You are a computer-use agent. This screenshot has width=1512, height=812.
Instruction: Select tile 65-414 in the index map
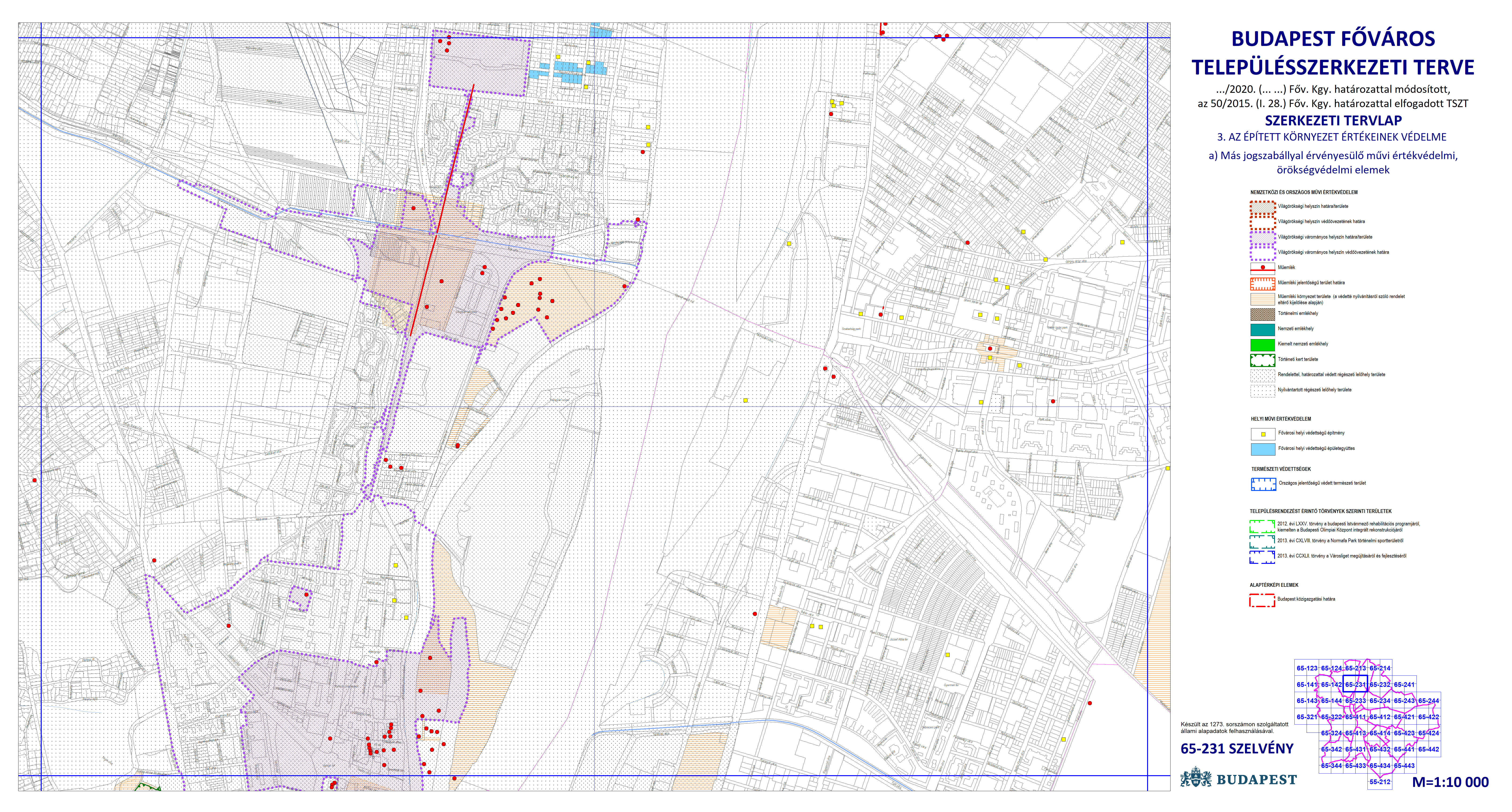pos(1380,733)
